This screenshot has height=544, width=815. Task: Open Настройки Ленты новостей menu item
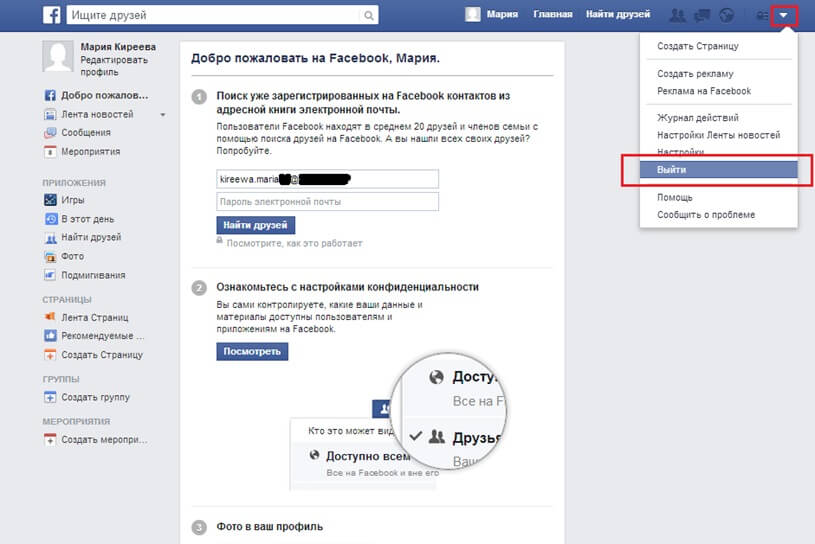(718, 135)
